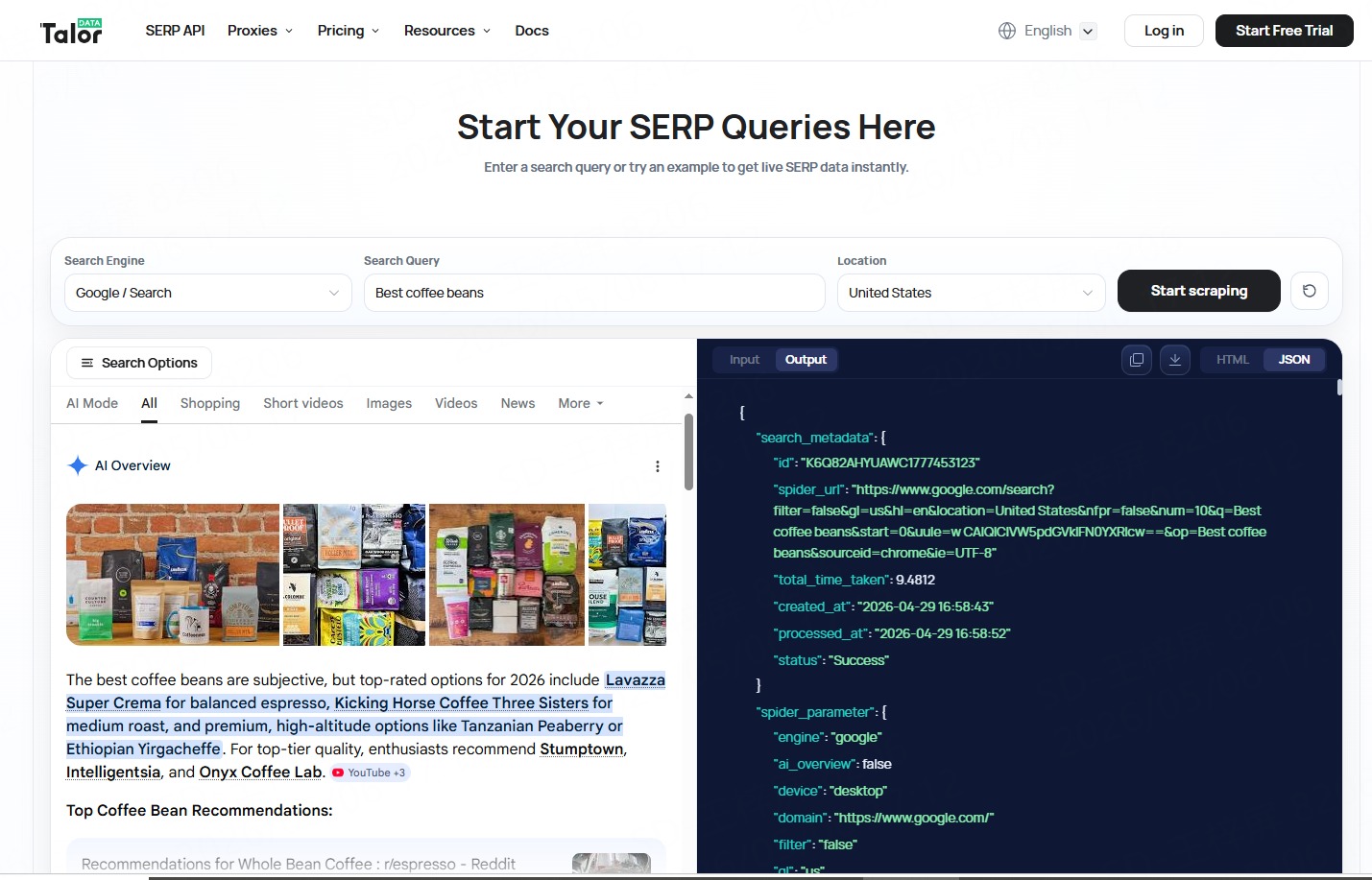Image resolution: width=1372 pixels, height=880 pixels.
Task: Follow the Onyx Coffee Lab link
Action: [x=260, y=772]
